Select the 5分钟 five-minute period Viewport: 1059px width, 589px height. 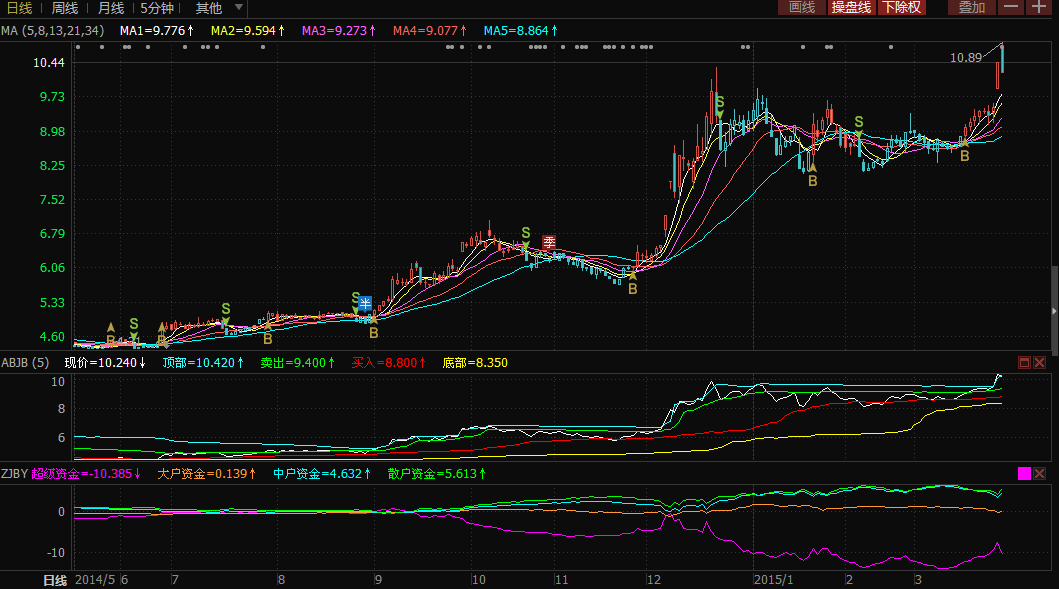click(x=158, y=8)
